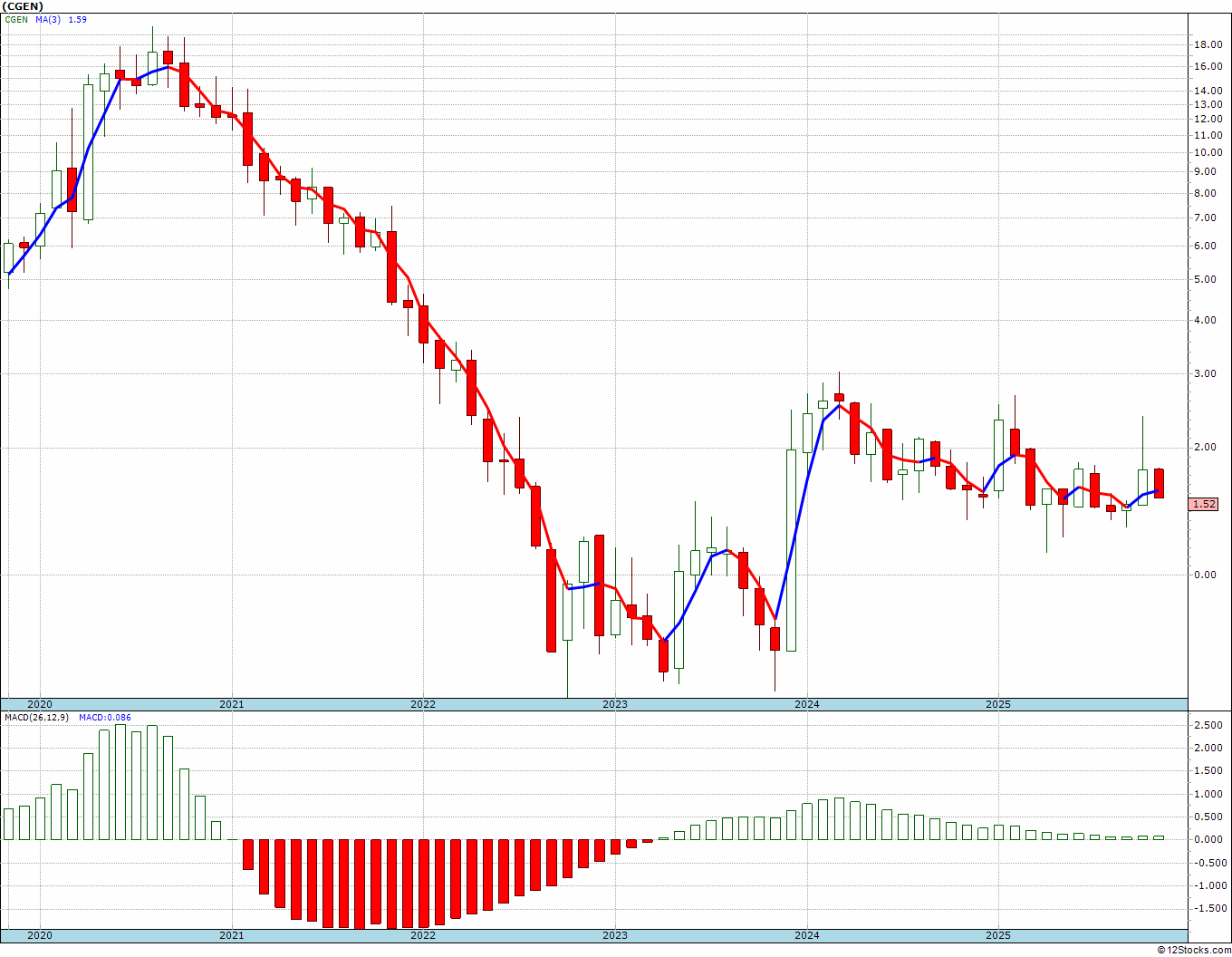The width and height of the screenshot is (1232, 957).
Task: Select "2021" on the price chart time axis
Action: 232,704
